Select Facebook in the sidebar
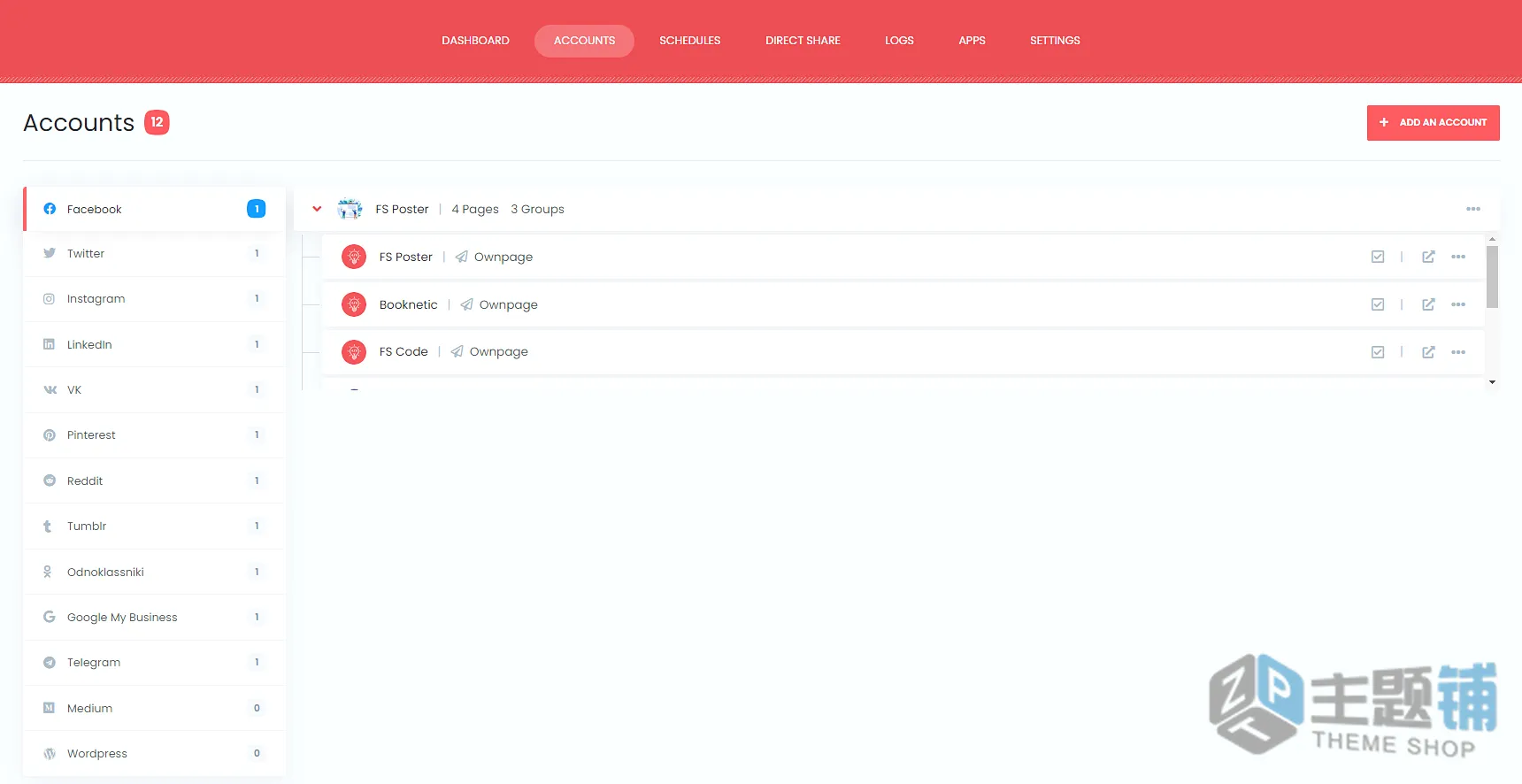This screenshot has height=784, width=1522. point(154,209)
